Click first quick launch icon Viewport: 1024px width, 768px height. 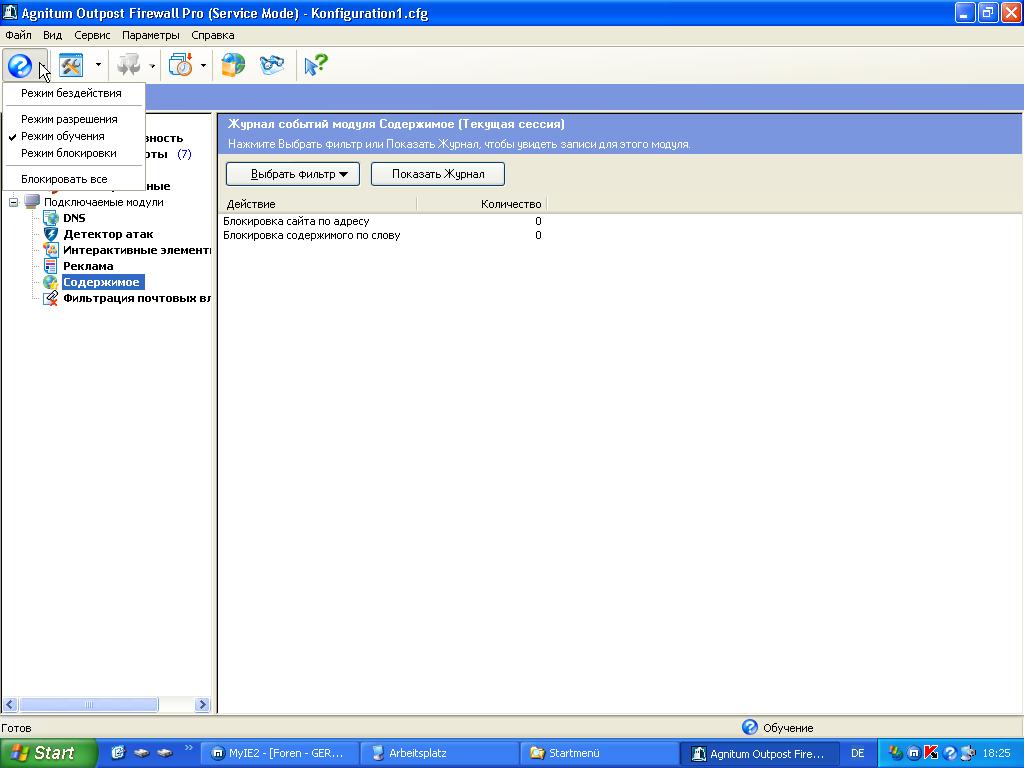point(118,753)
